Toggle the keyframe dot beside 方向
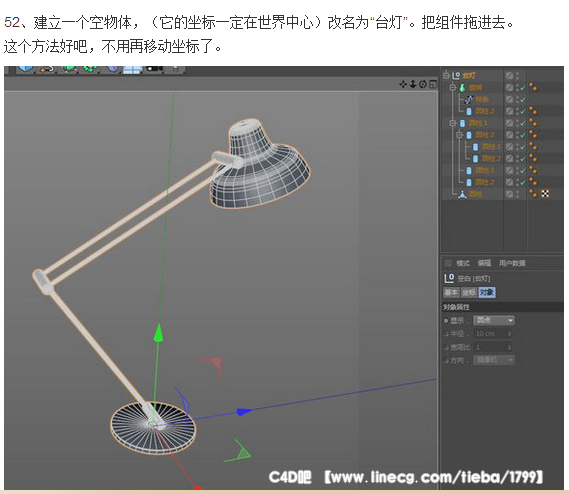 [446, 360]
